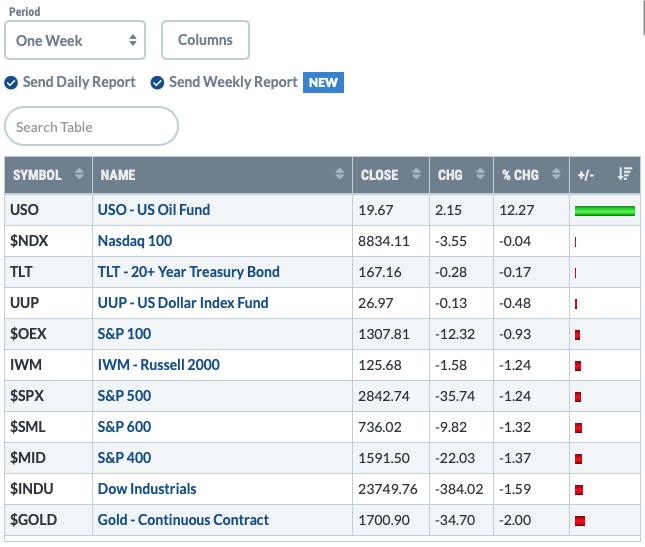Click the close value 1700.90
The width and height of the screenshot is (645, 547).
[x=384, y=520]
